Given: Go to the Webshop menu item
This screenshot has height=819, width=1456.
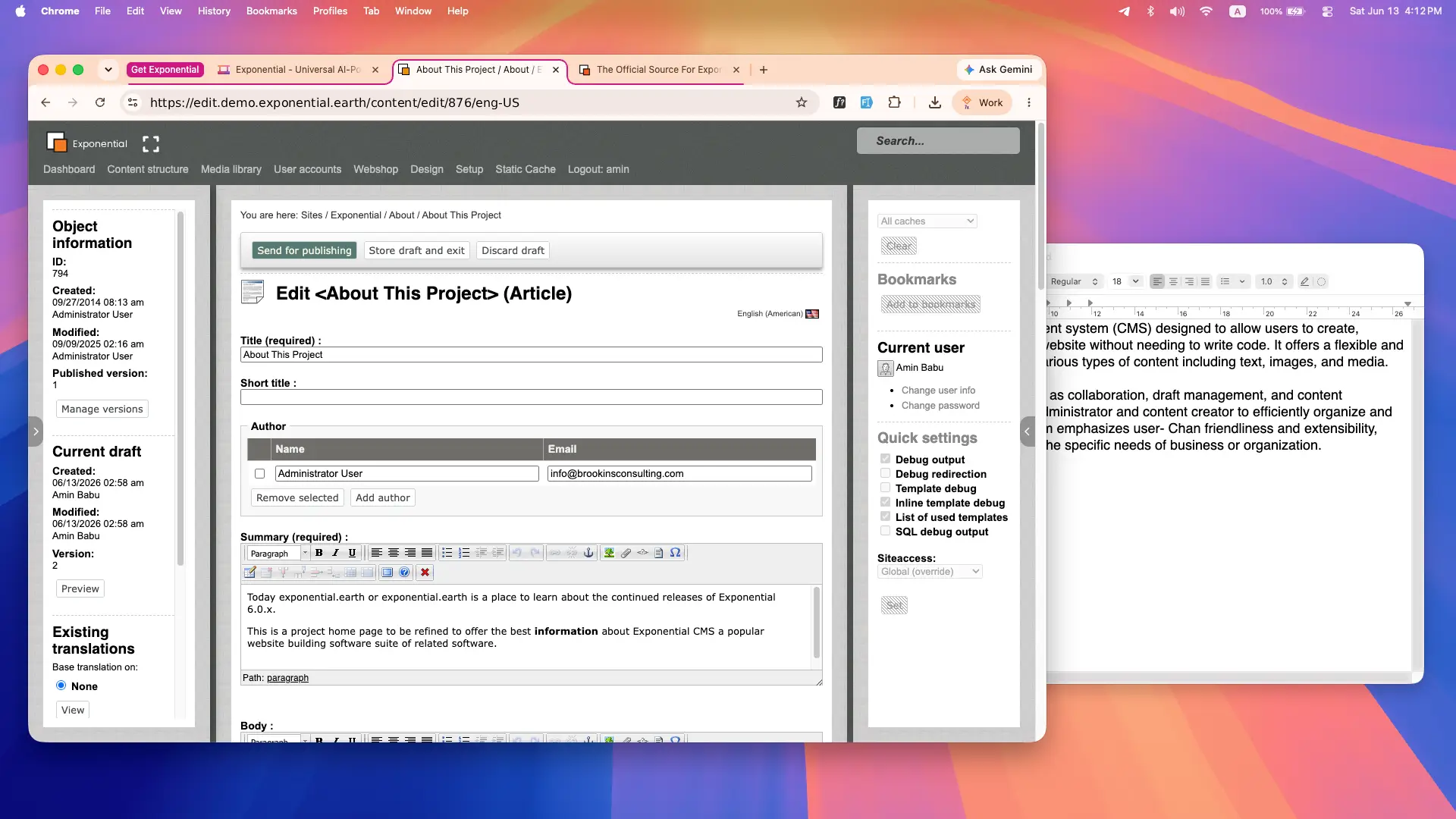Looking at the screenshot, I should tap(375, 170).
